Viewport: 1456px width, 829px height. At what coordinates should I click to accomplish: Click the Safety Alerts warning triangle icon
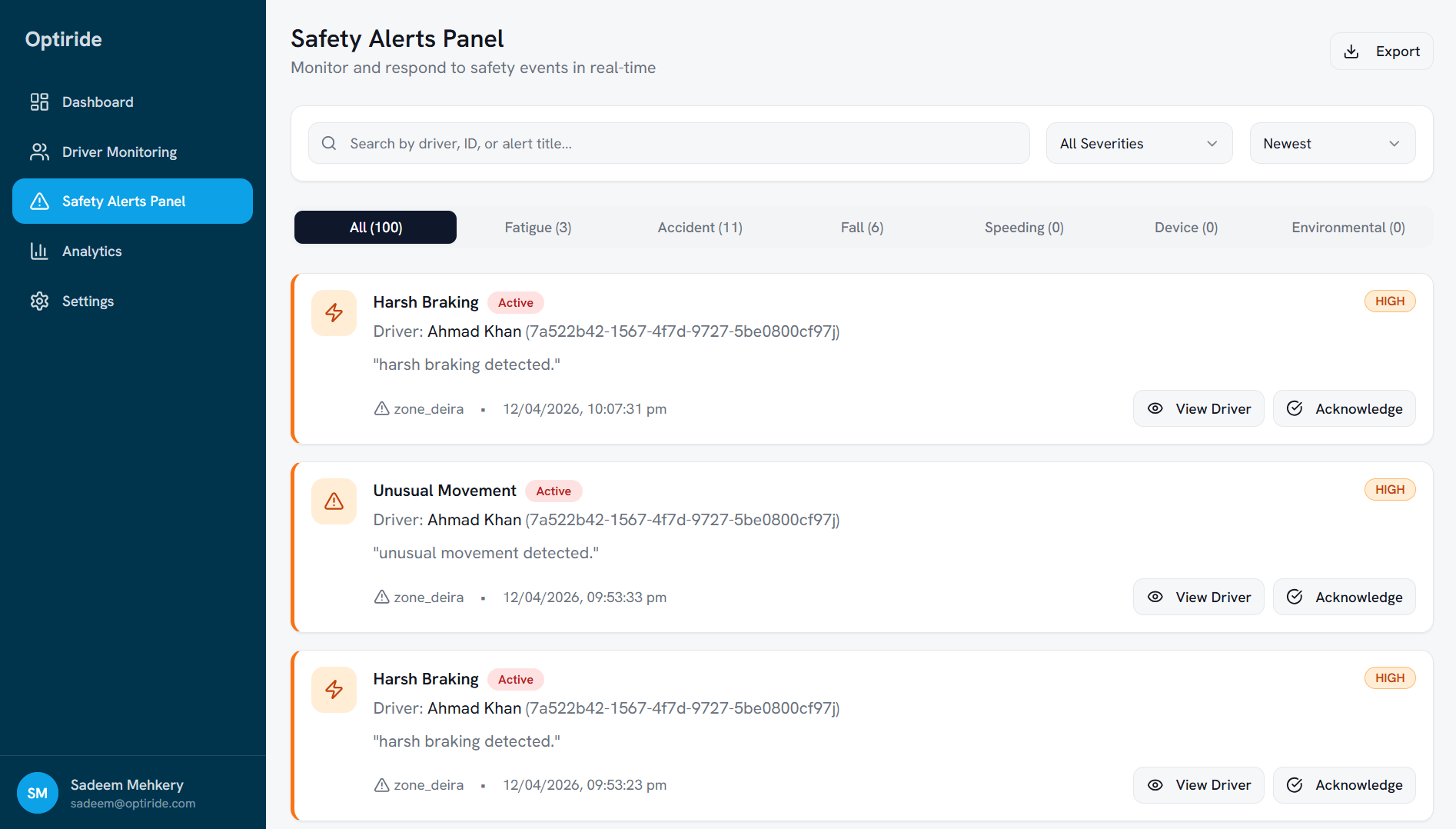39,201
